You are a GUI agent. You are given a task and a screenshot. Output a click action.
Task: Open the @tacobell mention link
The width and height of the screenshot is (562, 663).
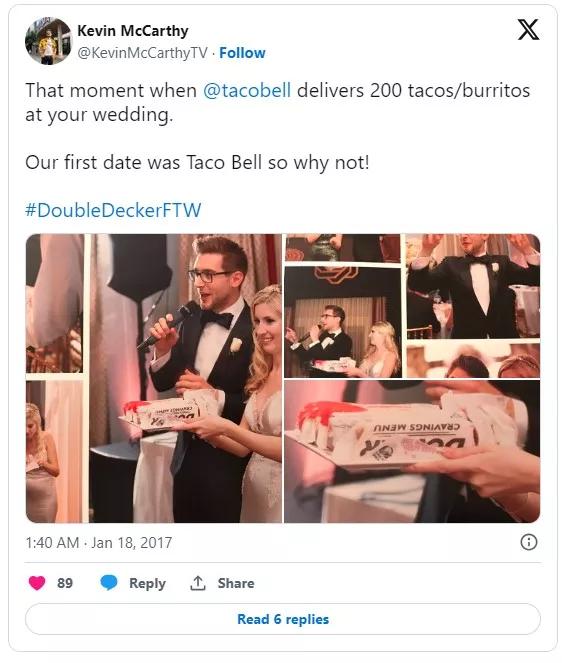pyautogui.click(x=247, y=90)
